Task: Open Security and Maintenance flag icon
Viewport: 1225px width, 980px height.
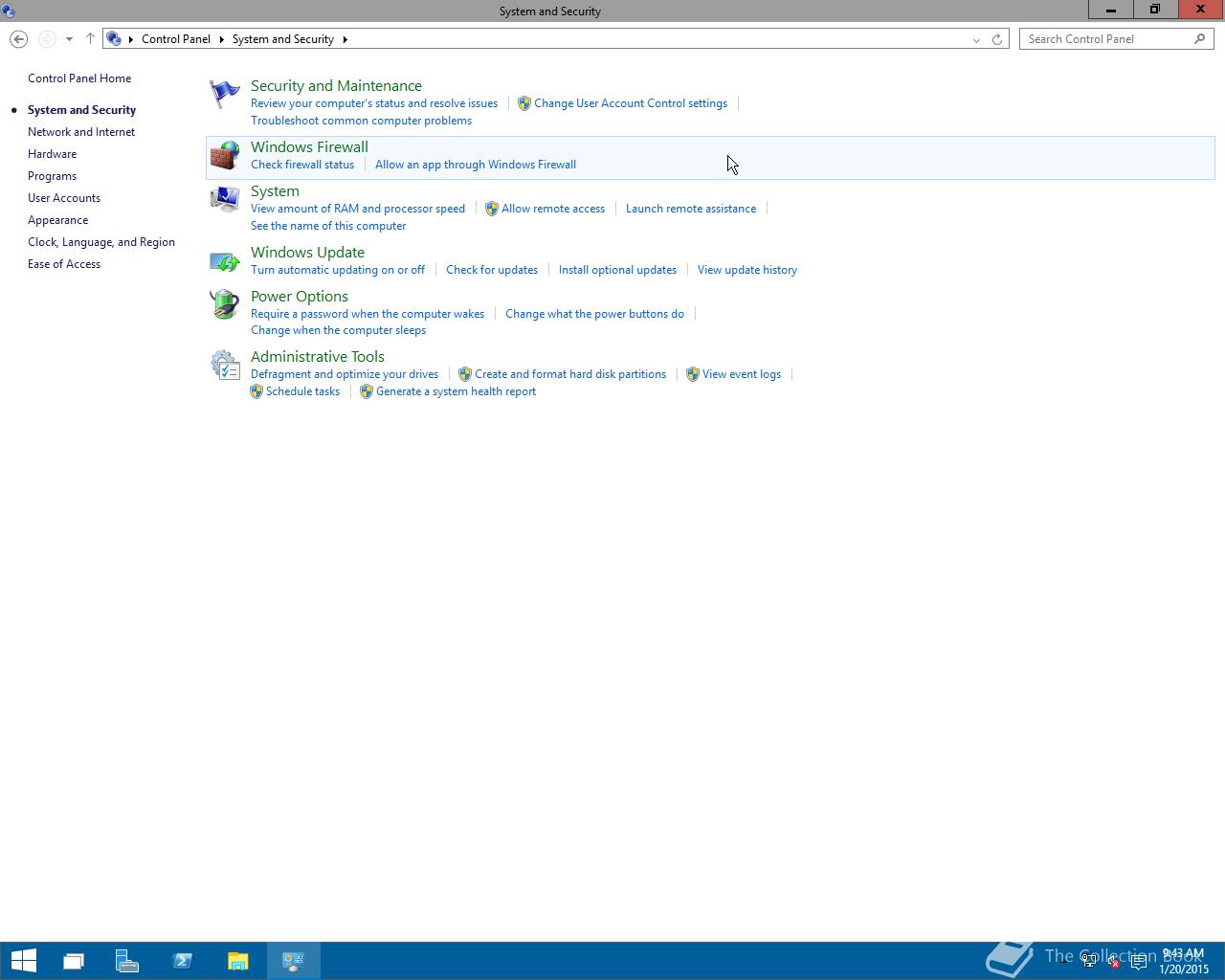Action: 225,94
